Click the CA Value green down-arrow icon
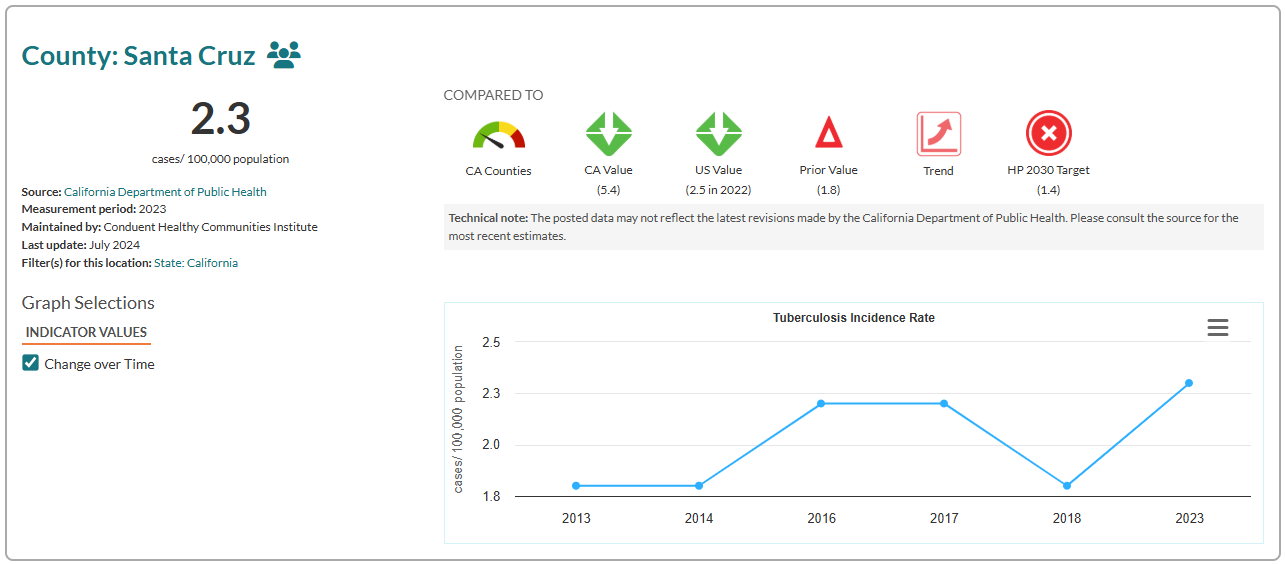The height and width of the screenshot is (564, 1285). click(608, 134)
